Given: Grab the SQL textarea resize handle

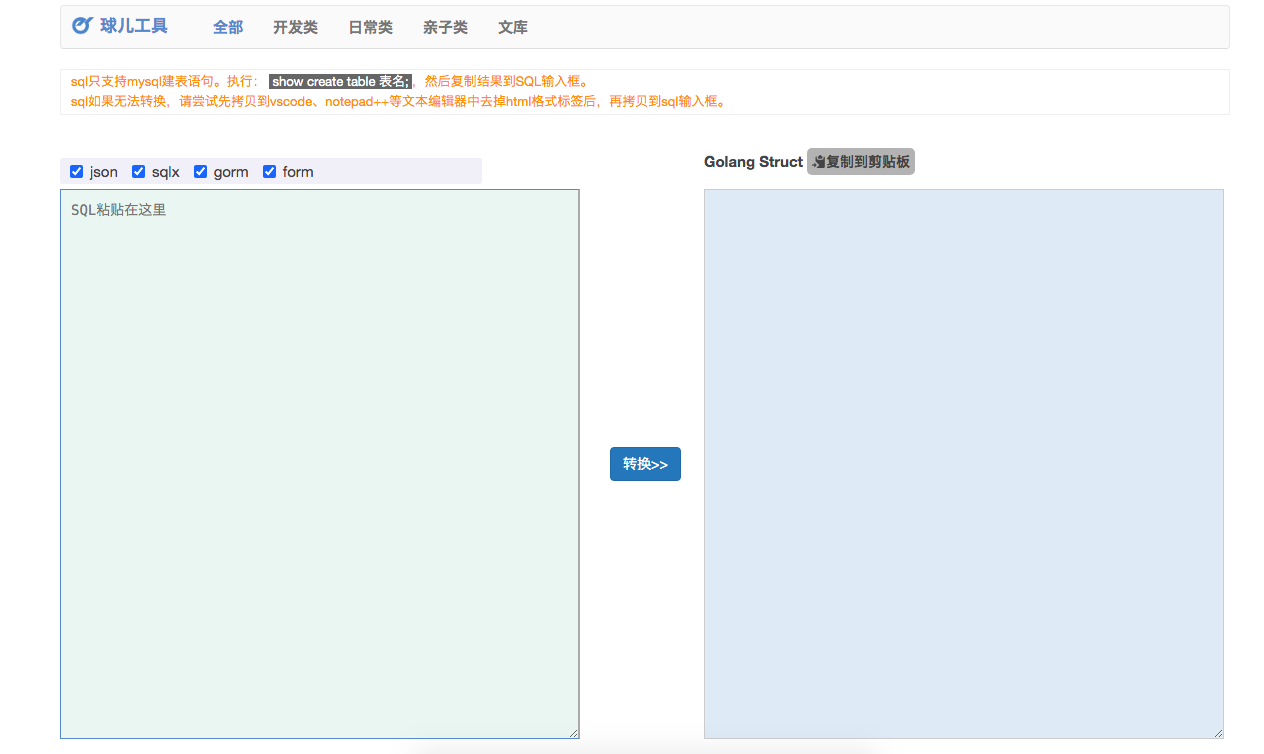Looking at the screenshot, I should pos(573,732).
